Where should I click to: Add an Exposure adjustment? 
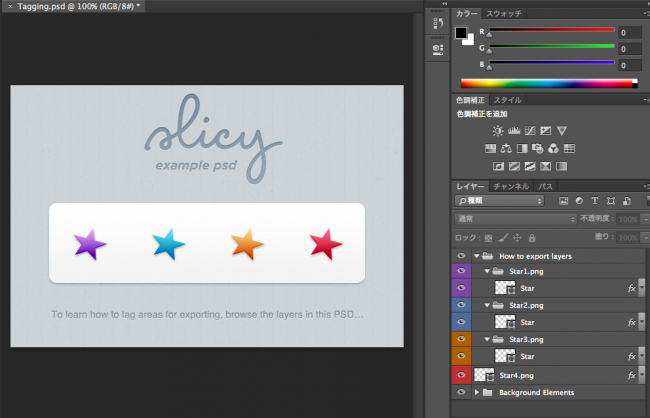tap(546, 131)
